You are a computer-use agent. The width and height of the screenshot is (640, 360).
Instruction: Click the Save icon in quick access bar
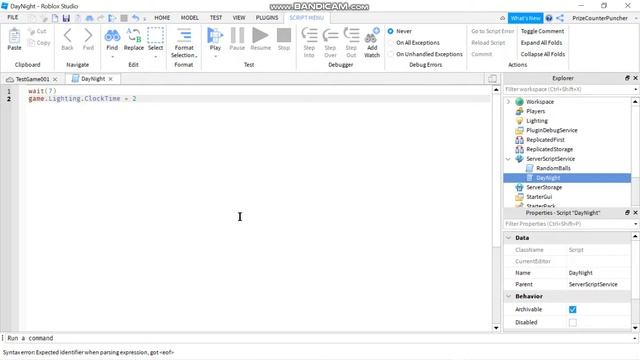[66, 18]
